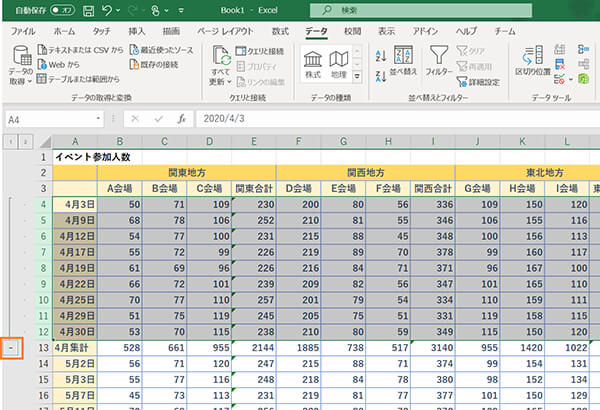Click the G会場 column header cell
Image resolution: width=600 pixels, height=410 pixels.
(x=478, y=188)
